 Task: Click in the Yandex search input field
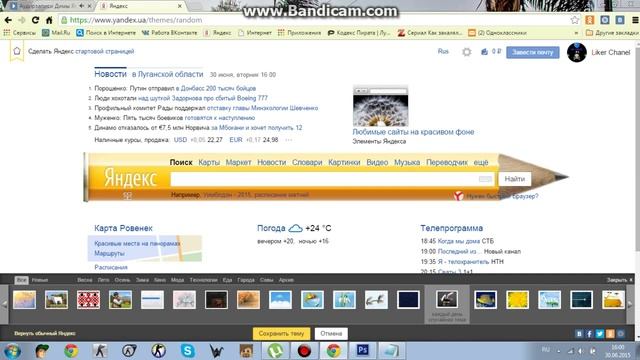point(324,179)
